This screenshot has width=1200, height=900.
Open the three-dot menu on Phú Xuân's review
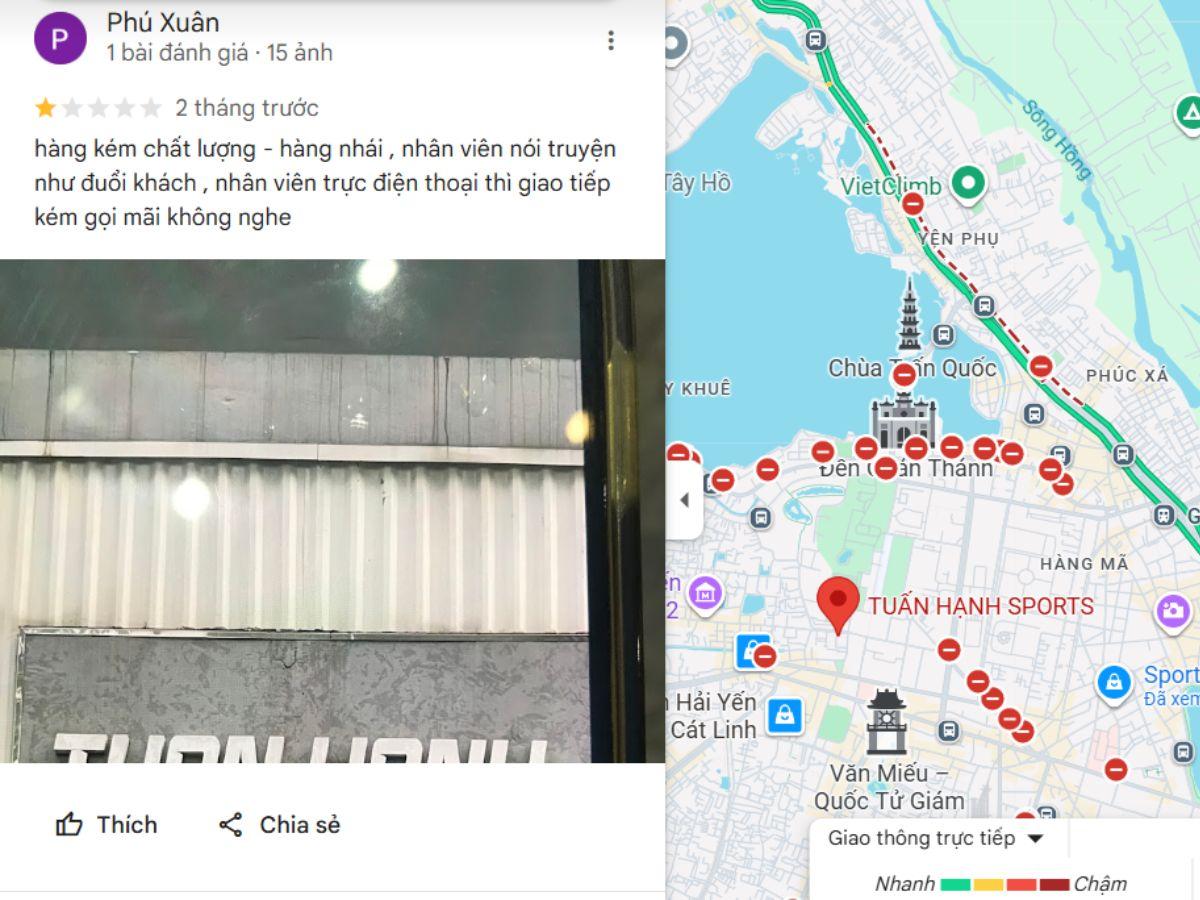tap(610, 40)
